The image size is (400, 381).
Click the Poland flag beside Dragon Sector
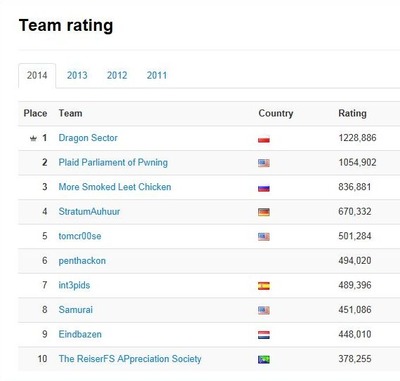(x=264, y=139)
